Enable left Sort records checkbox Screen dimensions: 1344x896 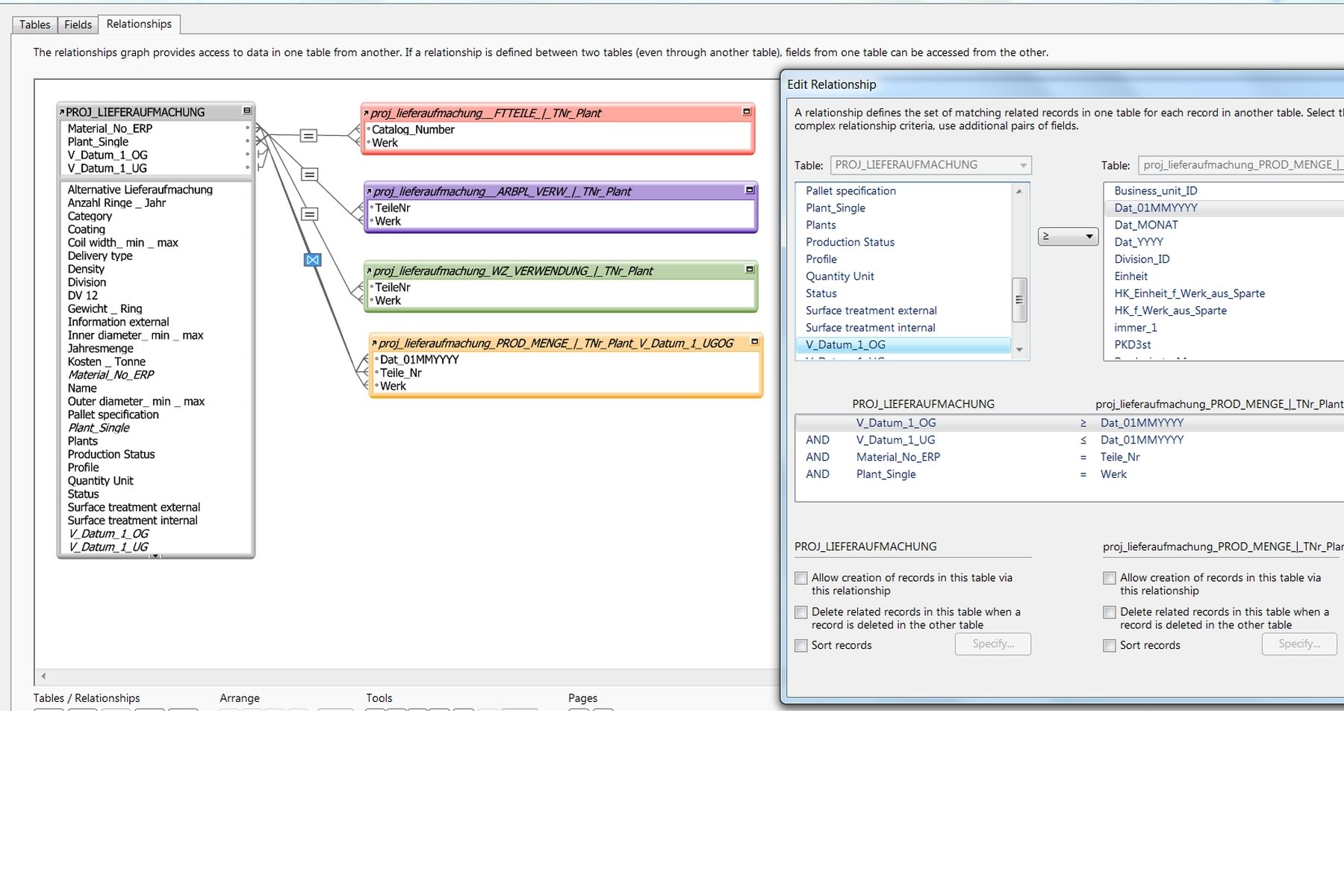[x=801, y=646]
